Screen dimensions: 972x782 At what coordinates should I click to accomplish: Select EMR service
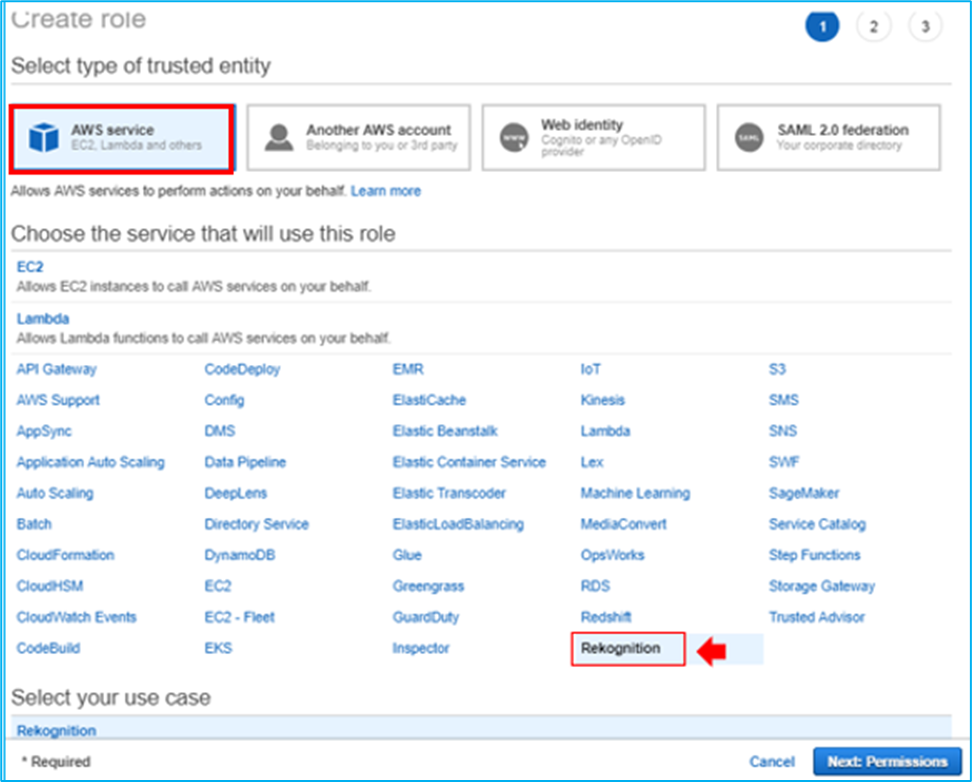pos(408,369)
